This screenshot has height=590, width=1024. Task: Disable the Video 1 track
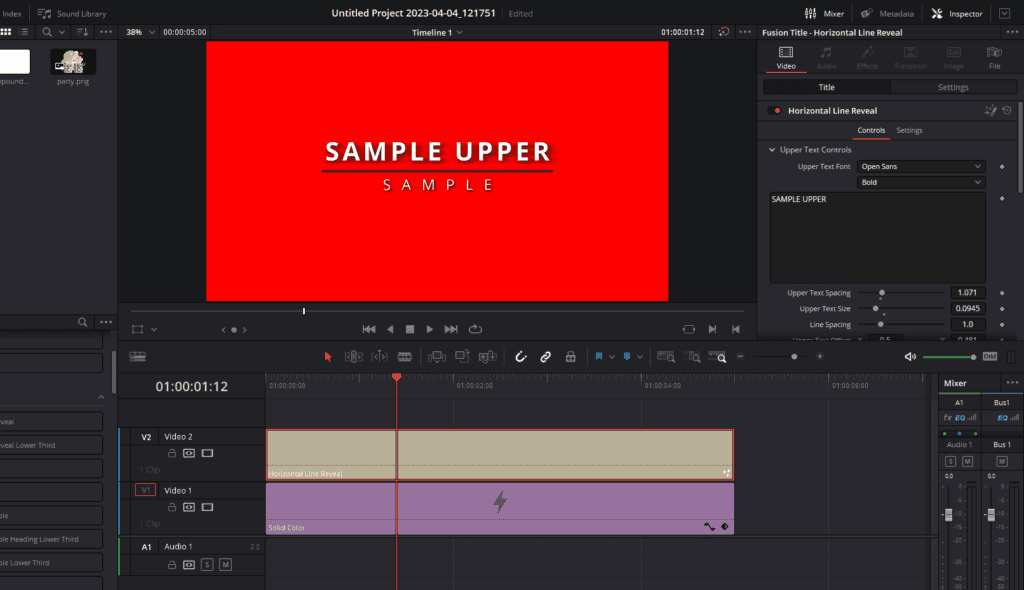point(207,507)
